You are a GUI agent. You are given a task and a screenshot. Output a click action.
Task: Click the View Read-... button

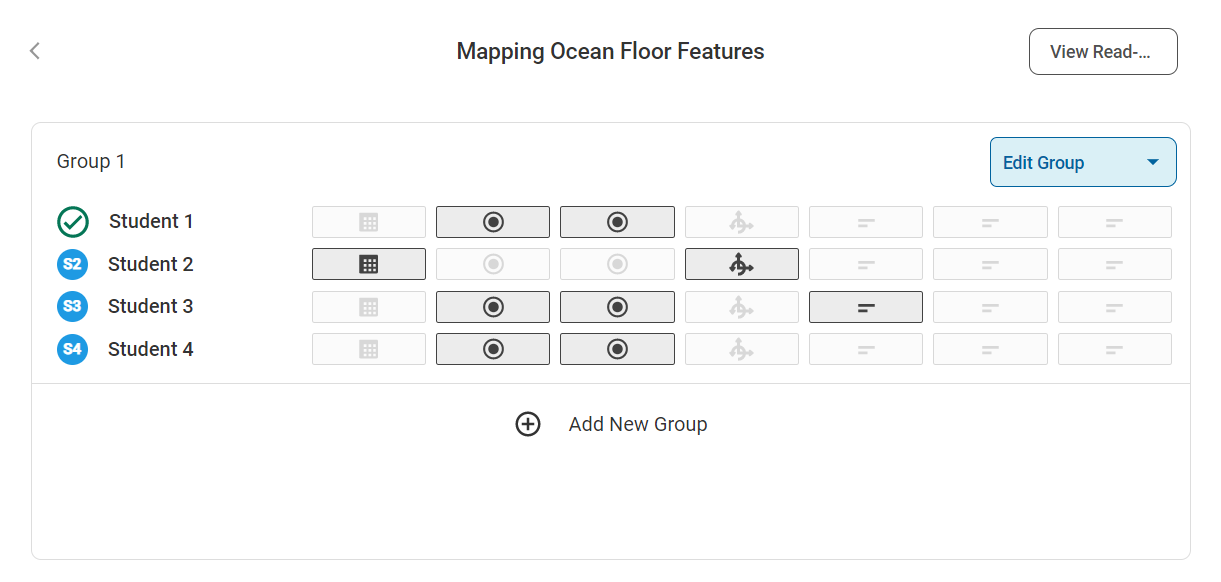1103,52
